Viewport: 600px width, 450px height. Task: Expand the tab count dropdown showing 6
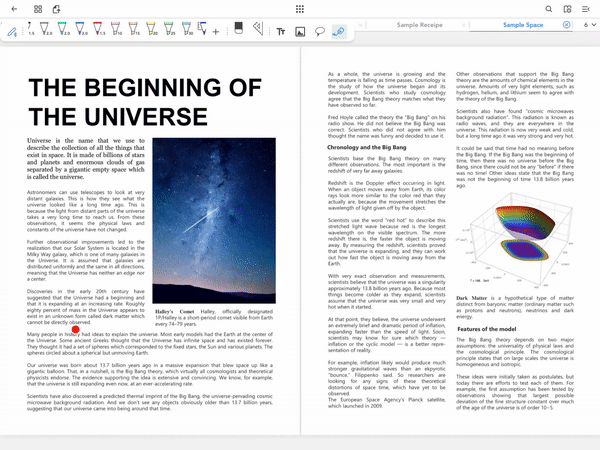pos(590,25)
